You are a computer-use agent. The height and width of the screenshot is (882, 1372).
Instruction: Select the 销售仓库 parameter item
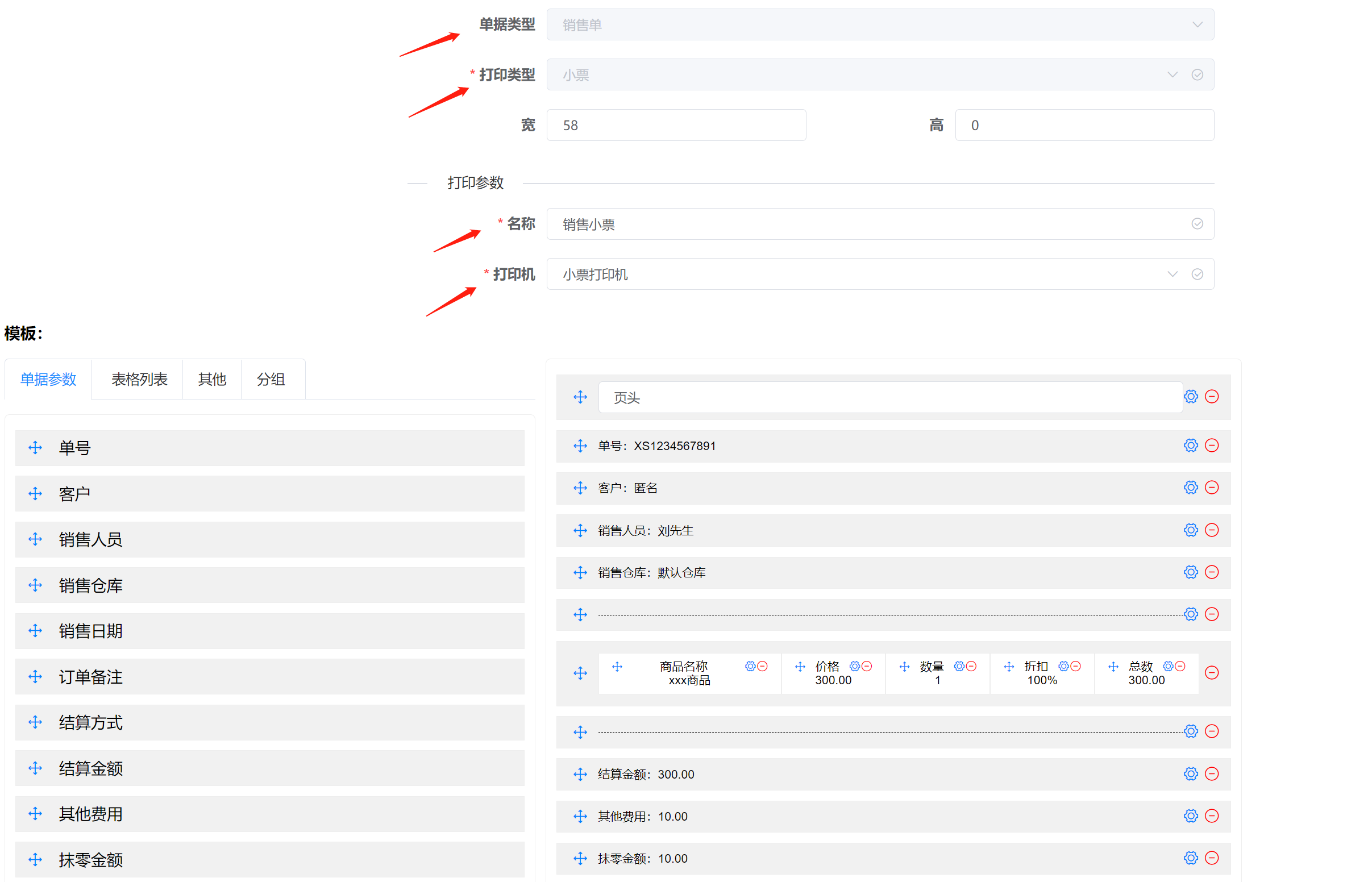click(269, 585)
